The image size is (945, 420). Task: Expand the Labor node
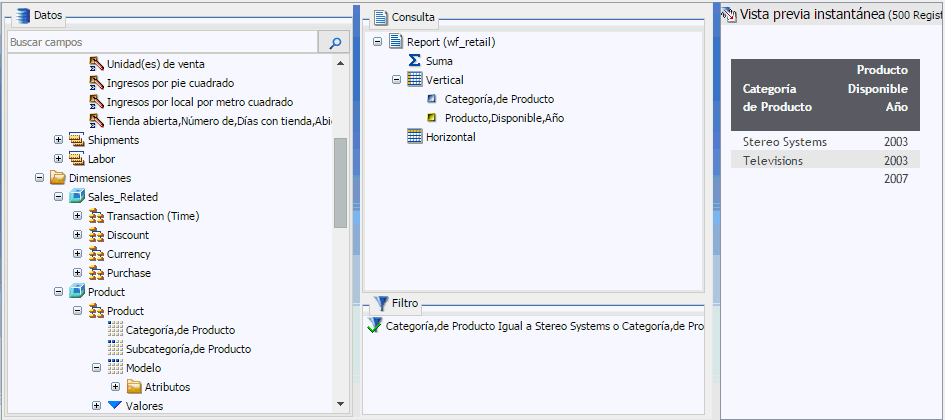58,159
